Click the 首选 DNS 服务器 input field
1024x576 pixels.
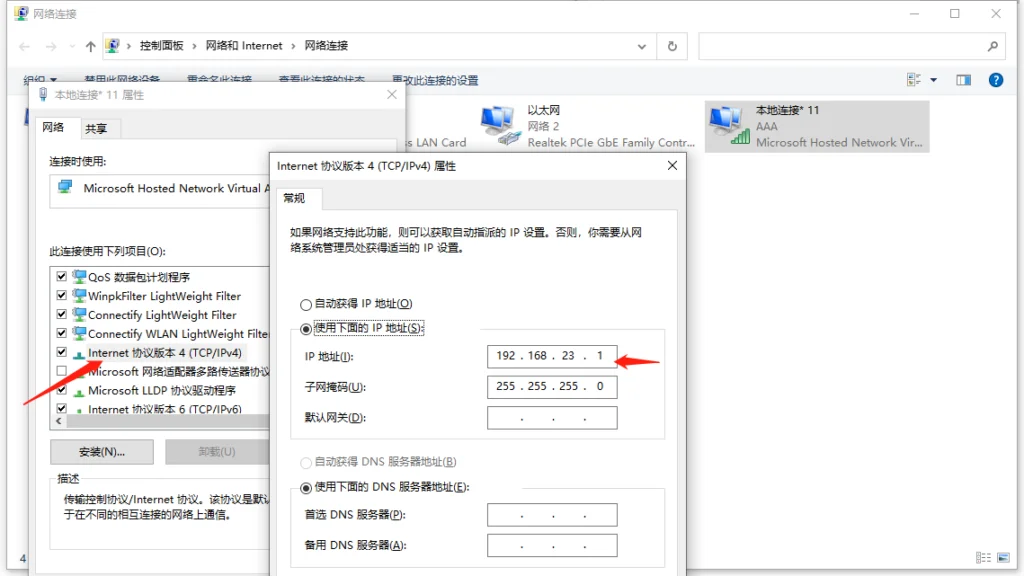[x=552, y=515]
